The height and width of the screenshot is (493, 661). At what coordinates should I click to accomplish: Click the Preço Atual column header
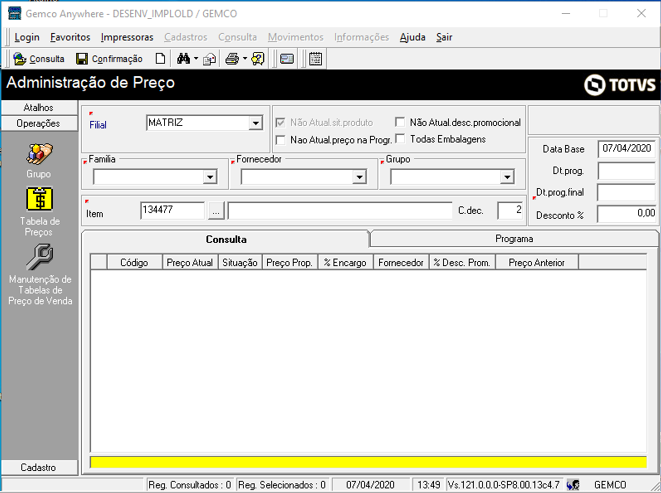[x=190, y=262]
